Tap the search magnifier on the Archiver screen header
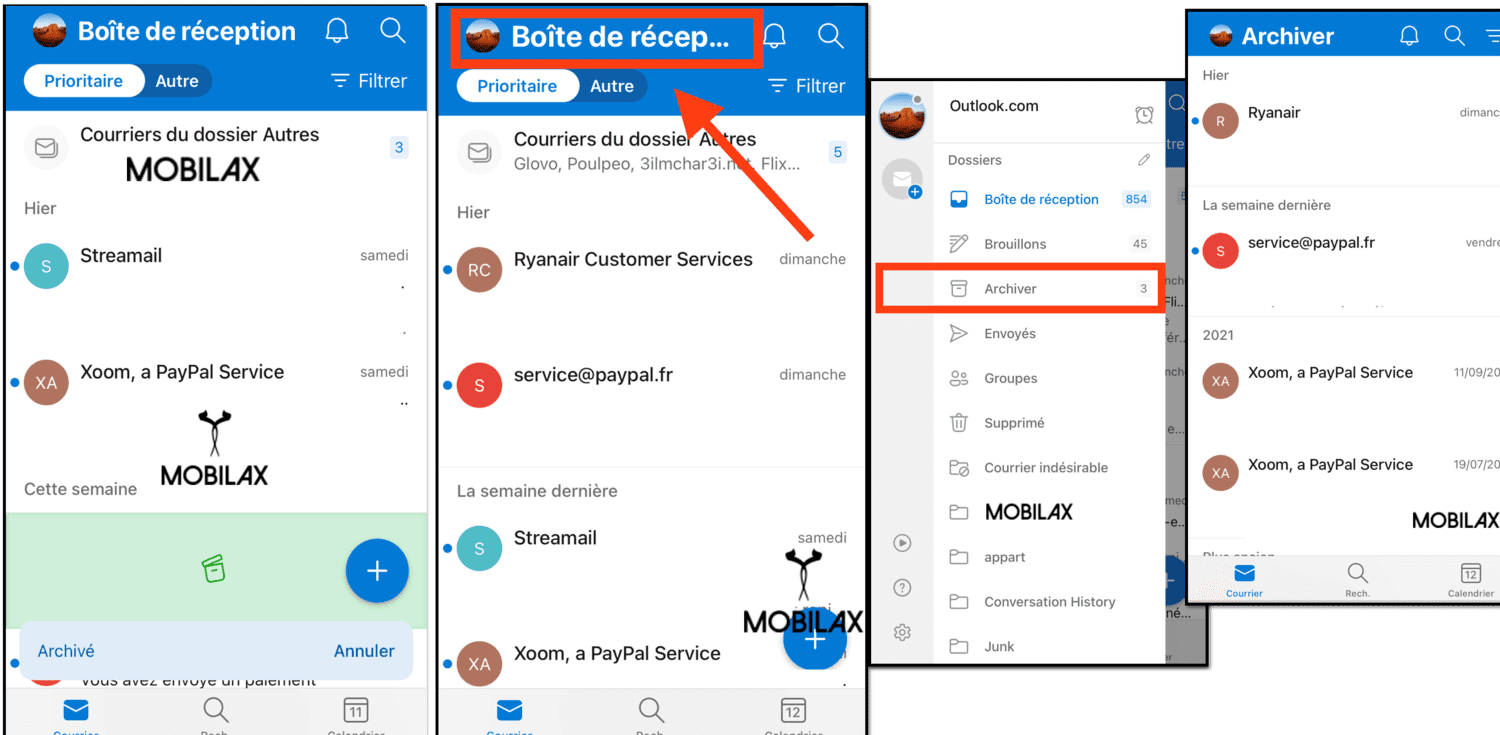 pyautogui.click(x=1455, y=36)
